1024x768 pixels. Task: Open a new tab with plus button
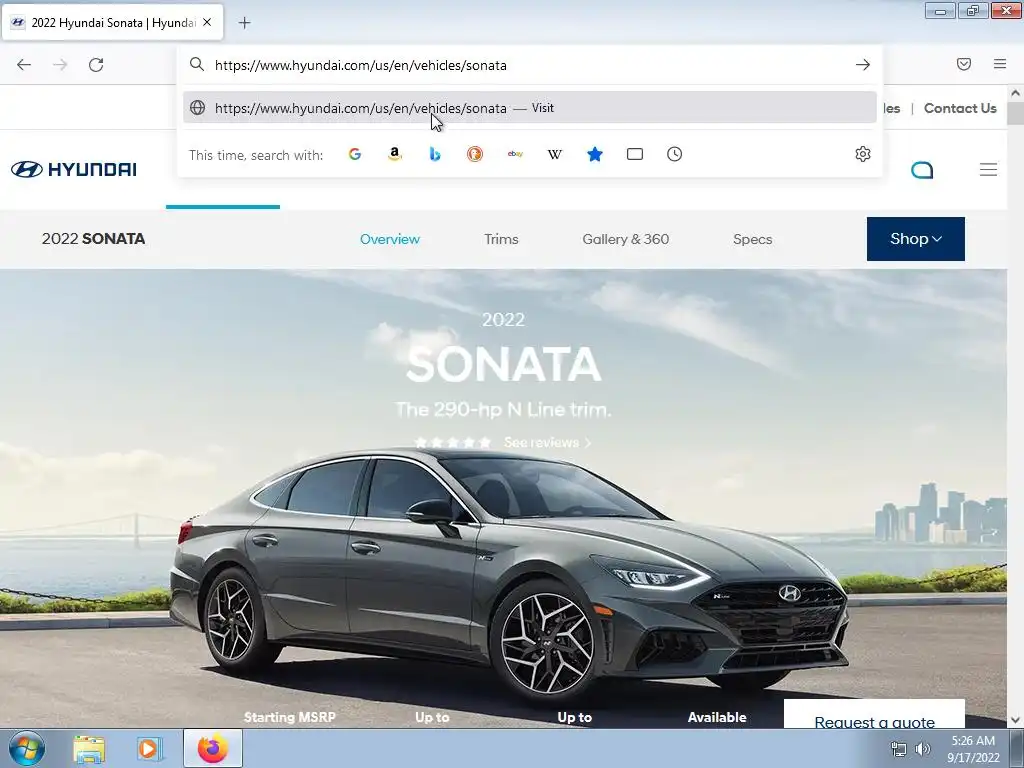tap(244, 23)
